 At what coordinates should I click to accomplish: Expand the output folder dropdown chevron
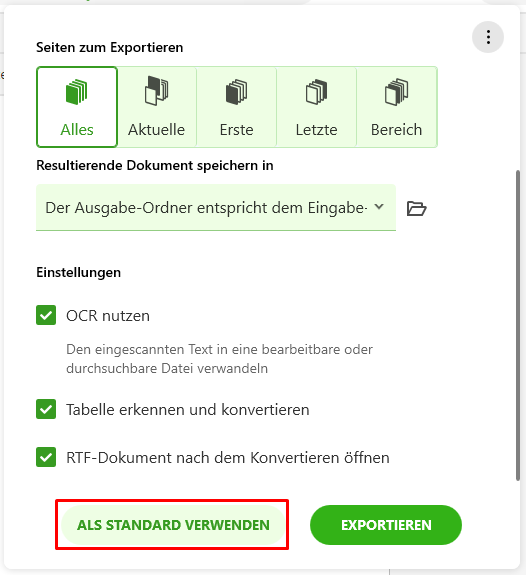379,207
